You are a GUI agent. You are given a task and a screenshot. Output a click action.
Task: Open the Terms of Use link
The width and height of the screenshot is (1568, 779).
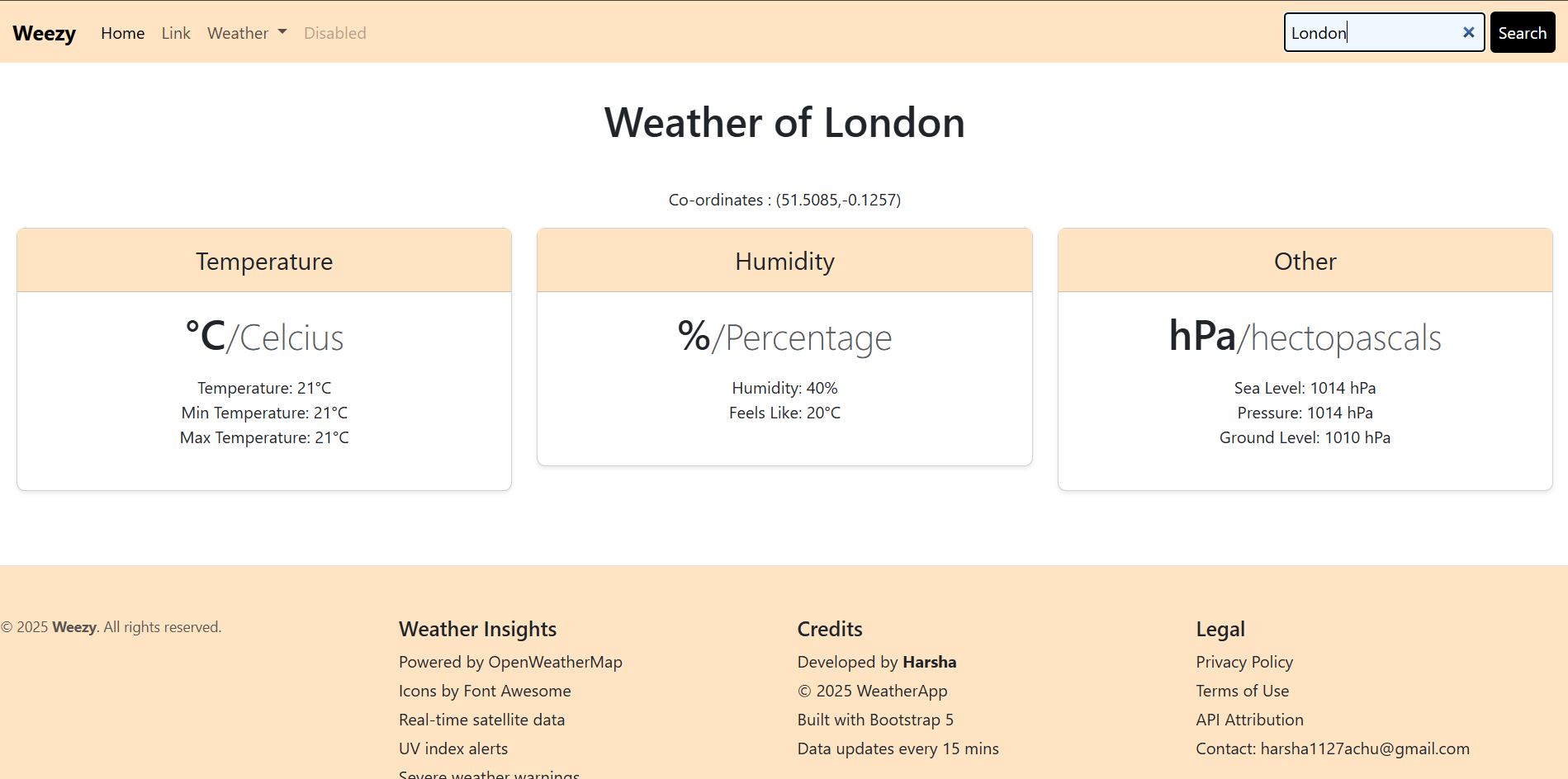(1242, 691)
